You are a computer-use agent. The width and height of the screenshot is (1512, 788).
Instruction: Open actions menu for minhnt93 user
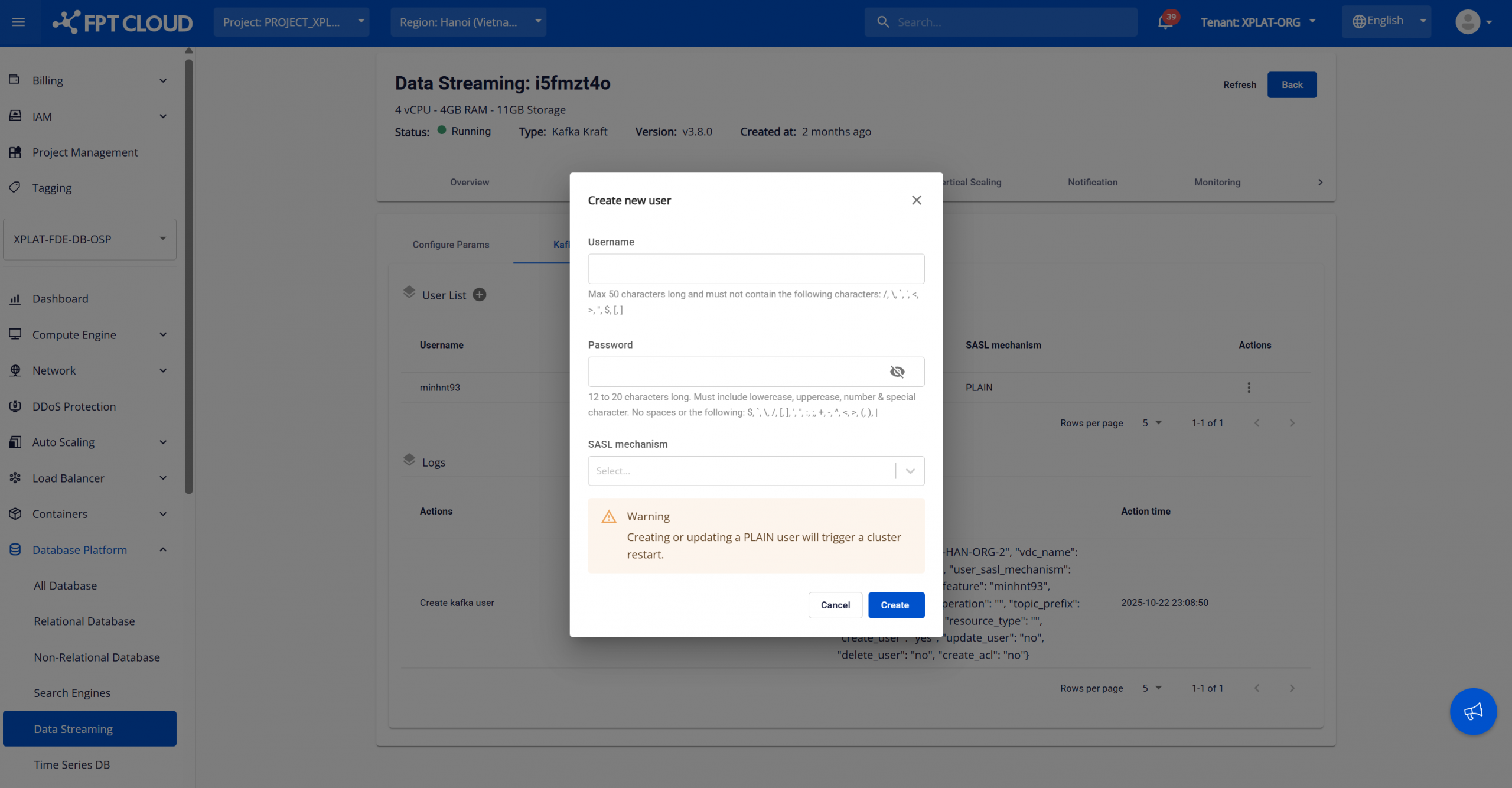pos(1249,388)
